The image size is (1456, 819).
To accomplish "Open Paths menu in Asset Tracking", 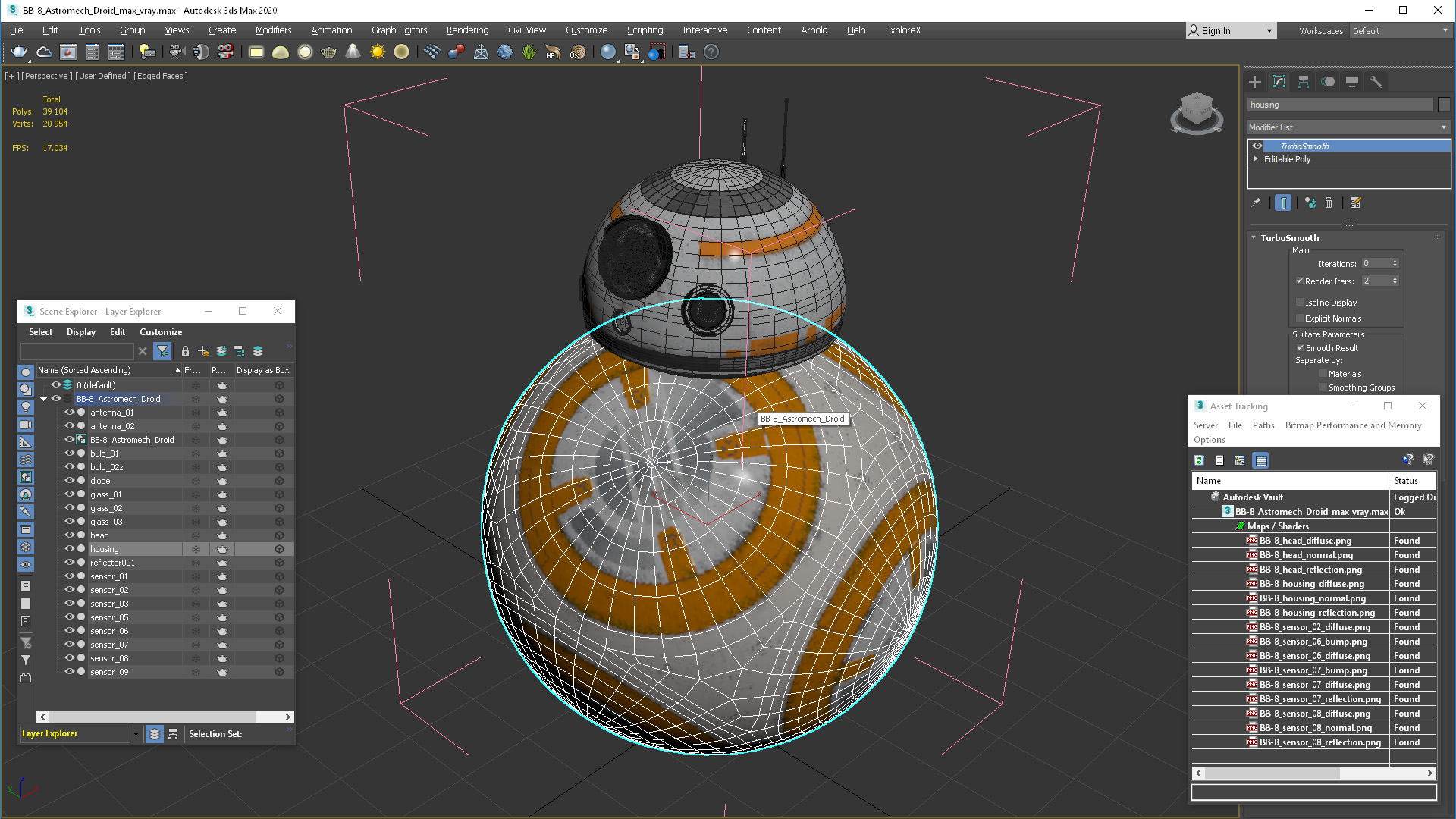I will [x=1263, y=425].
